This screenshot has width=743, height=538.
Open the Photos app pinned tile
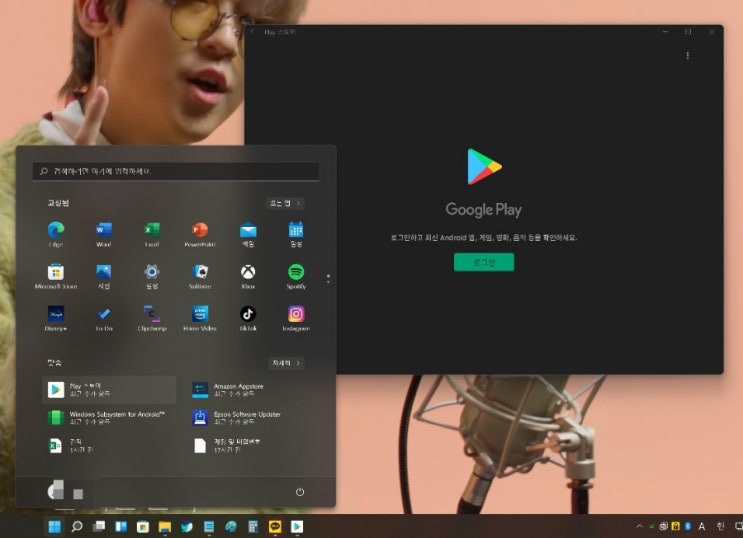104,276
